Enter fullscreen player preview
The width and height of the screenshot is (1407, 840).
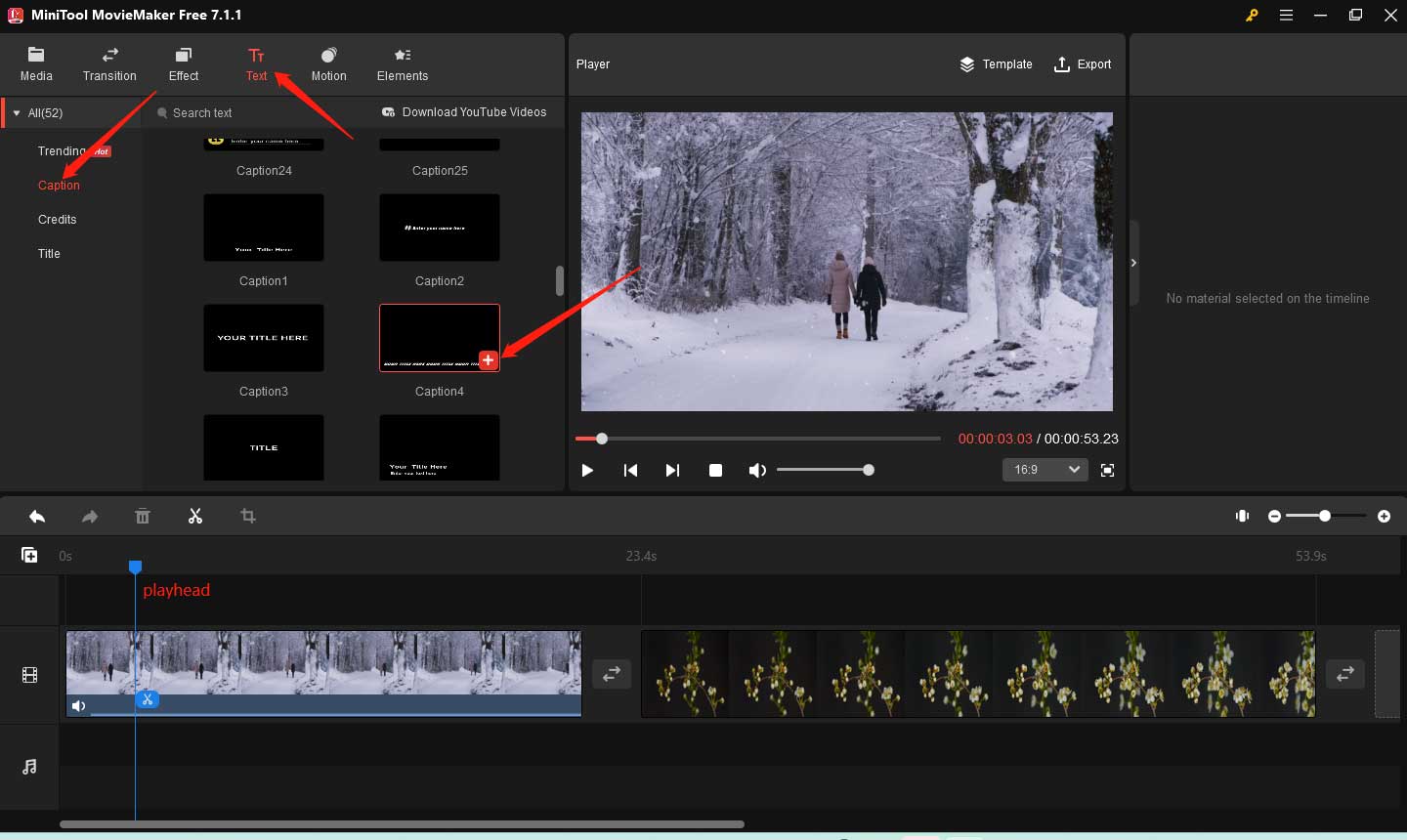pyautogui.click(x=1107, y=470)
